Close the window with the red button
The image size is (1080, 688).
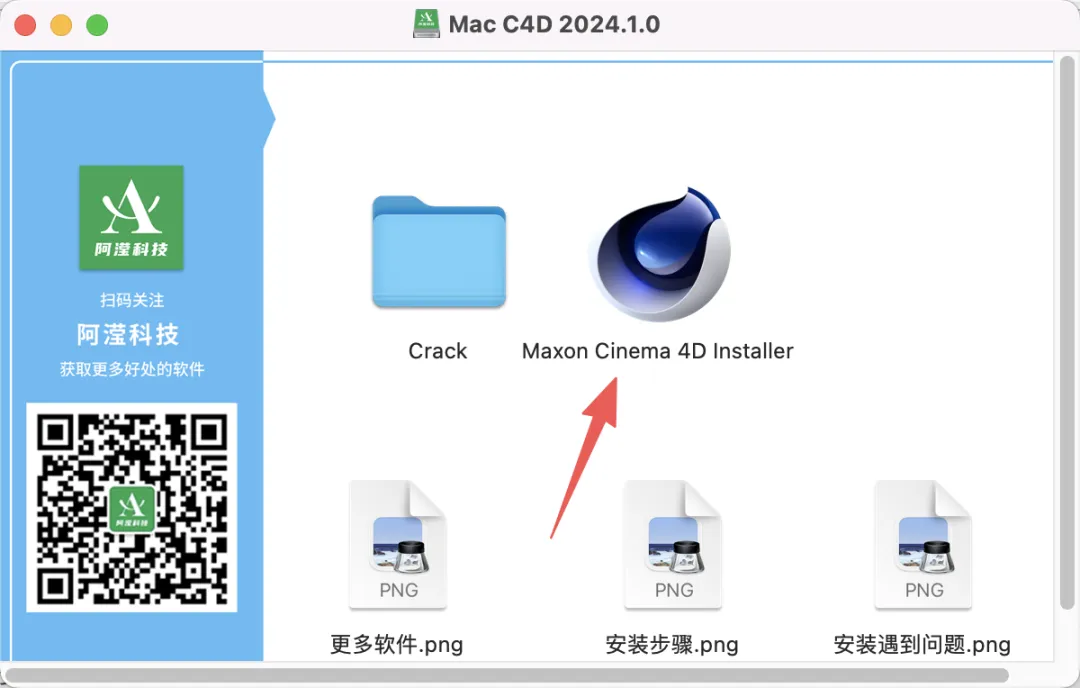click(x=25, y=25)
